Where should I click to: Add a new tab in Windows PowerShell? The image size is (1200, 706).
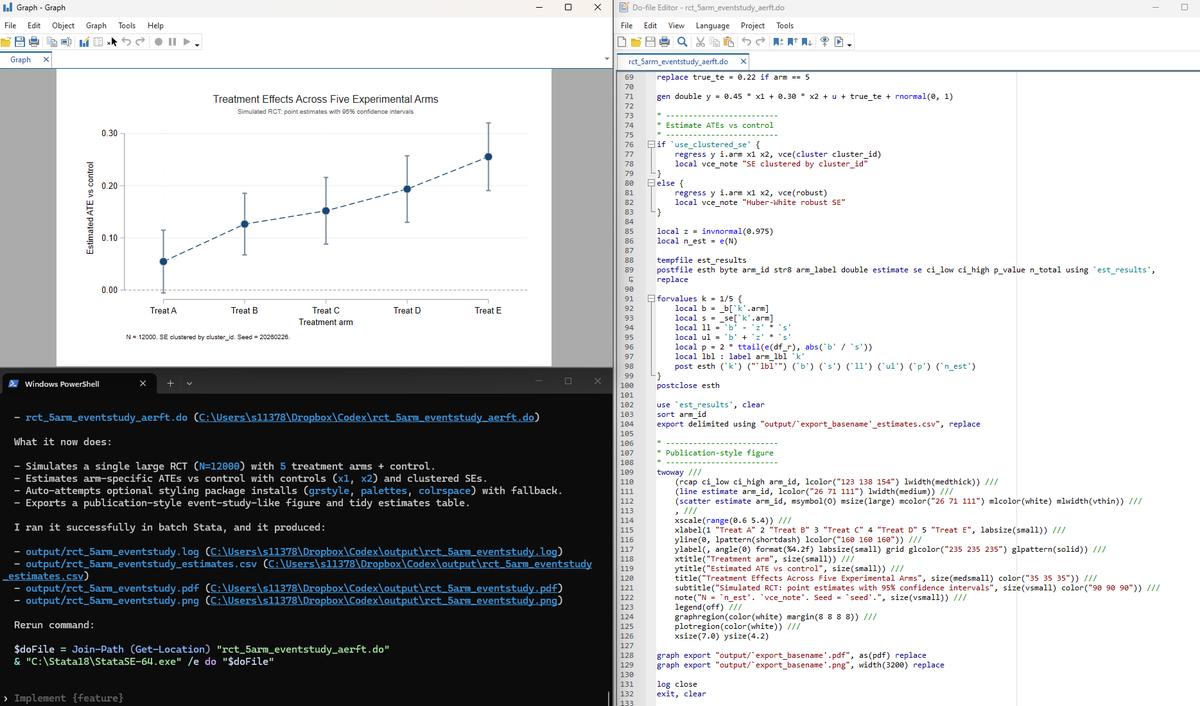pos(169,383)
